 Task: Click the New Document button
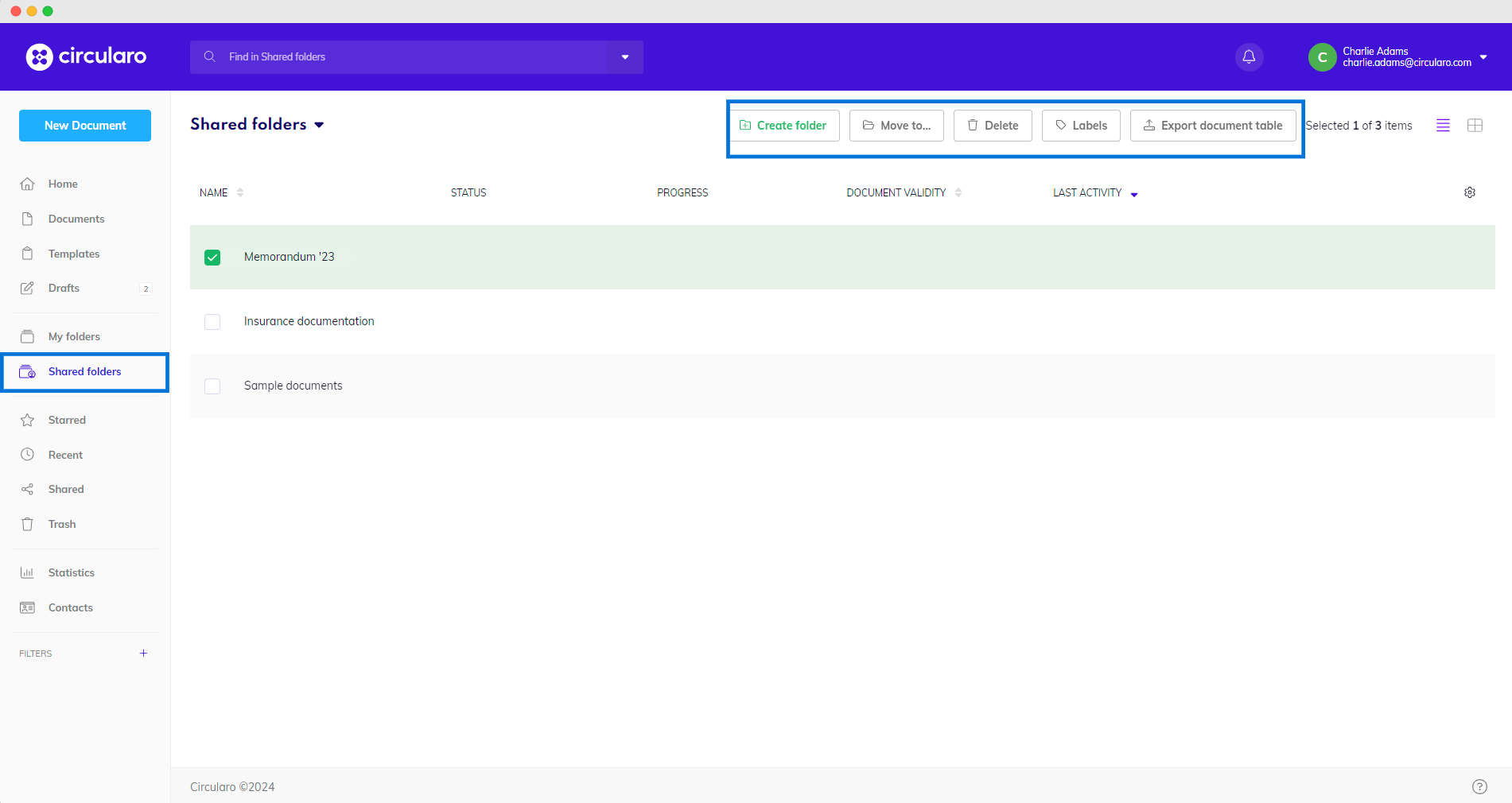(85, 126)
